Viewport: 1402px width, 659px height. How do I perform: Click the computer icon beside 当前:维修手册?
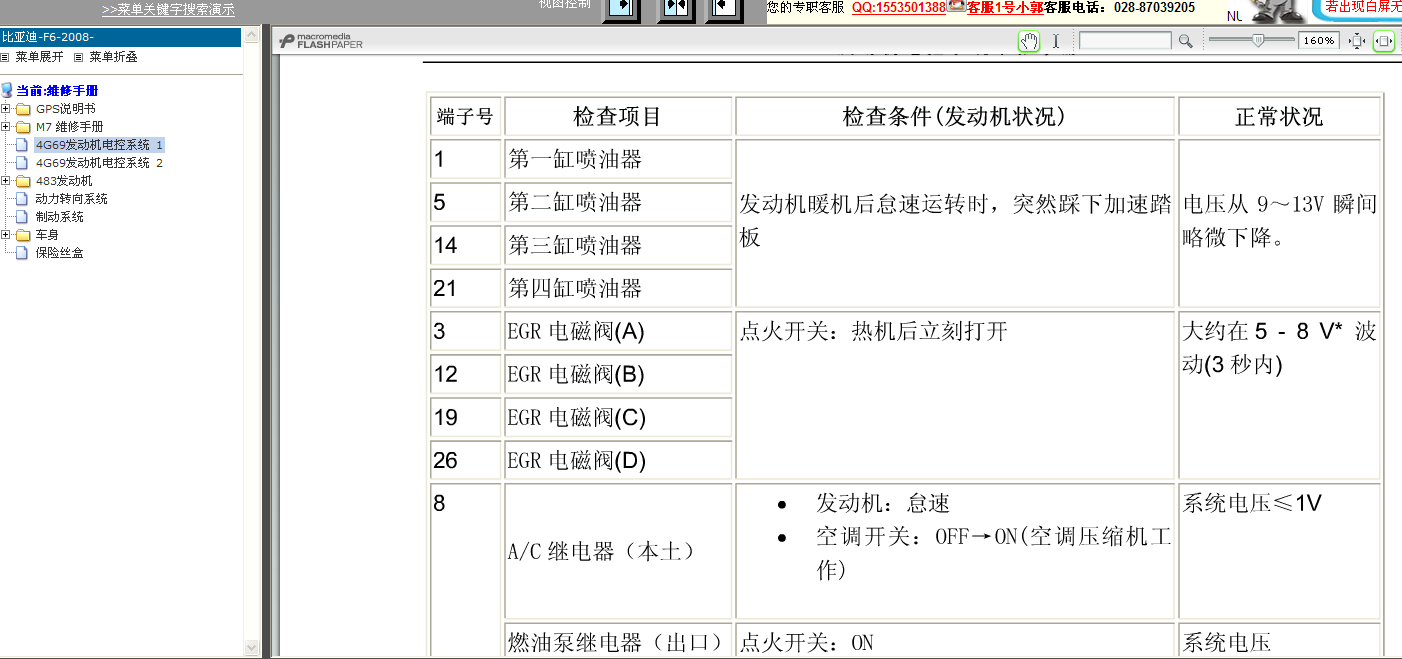[7, 90]
